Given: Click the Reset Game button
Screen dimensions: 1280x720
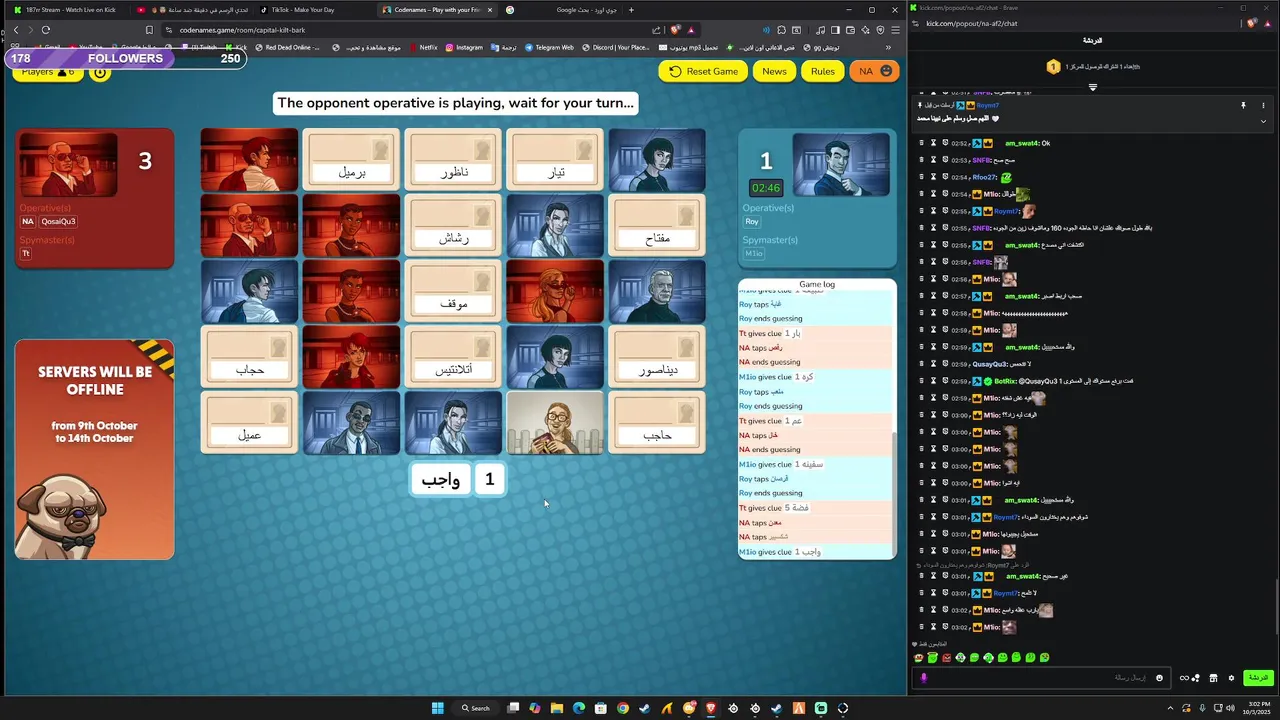Looking at the screenshot, I should 703,71.
